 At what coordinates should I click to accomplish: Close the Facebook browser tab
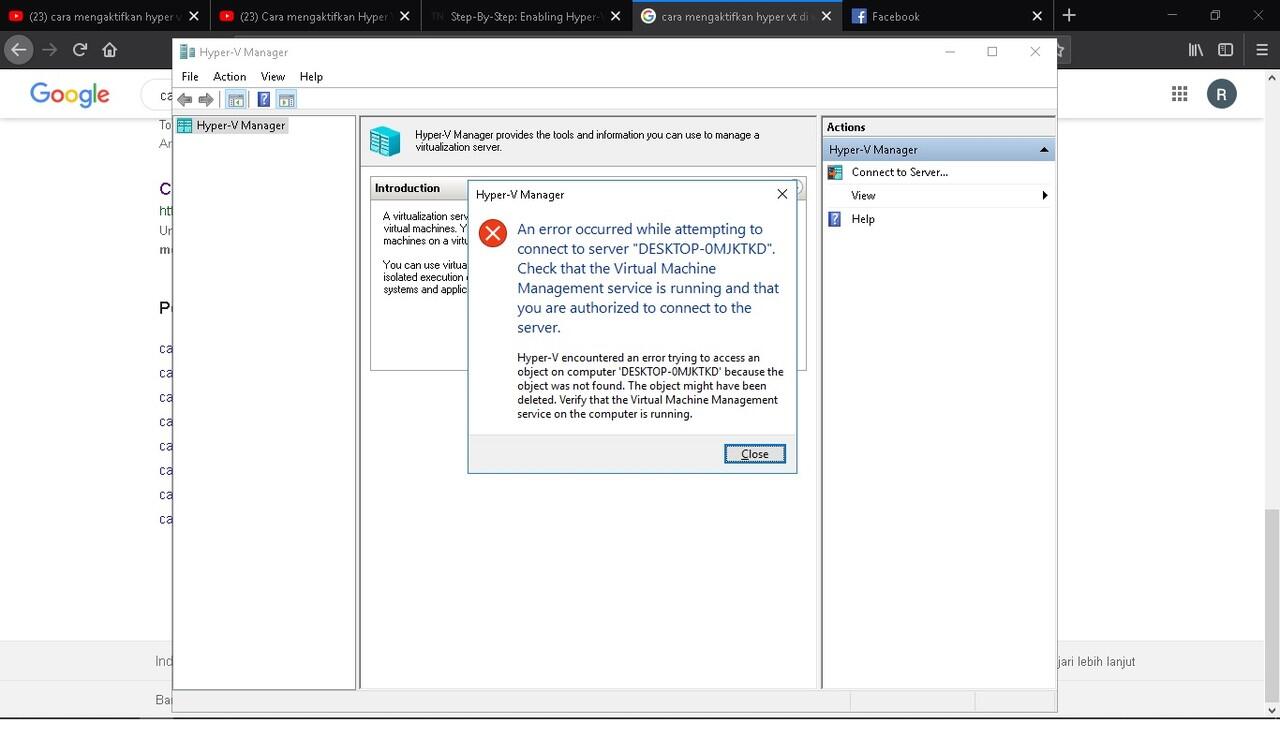(1037, 16)
